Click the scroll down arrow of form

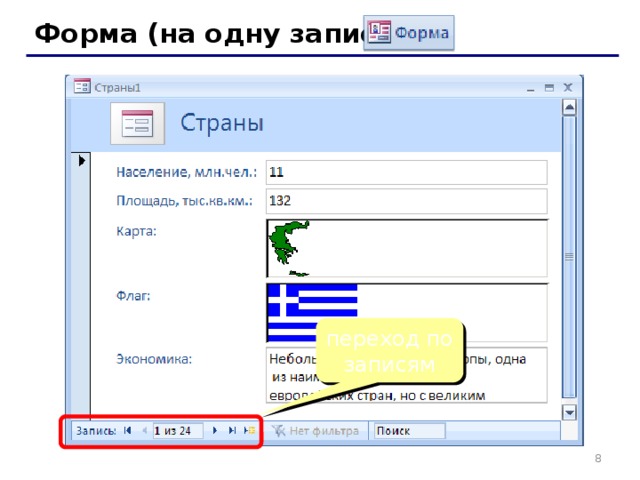pos(569,412)
